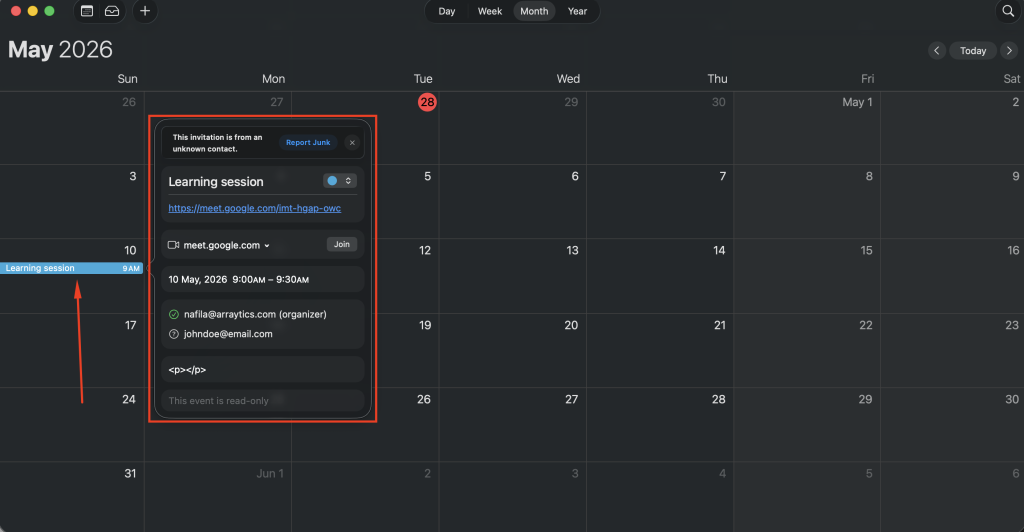
Task: Expand the meet.google.com dropdown chevron
Action: [x=267, y=245]
